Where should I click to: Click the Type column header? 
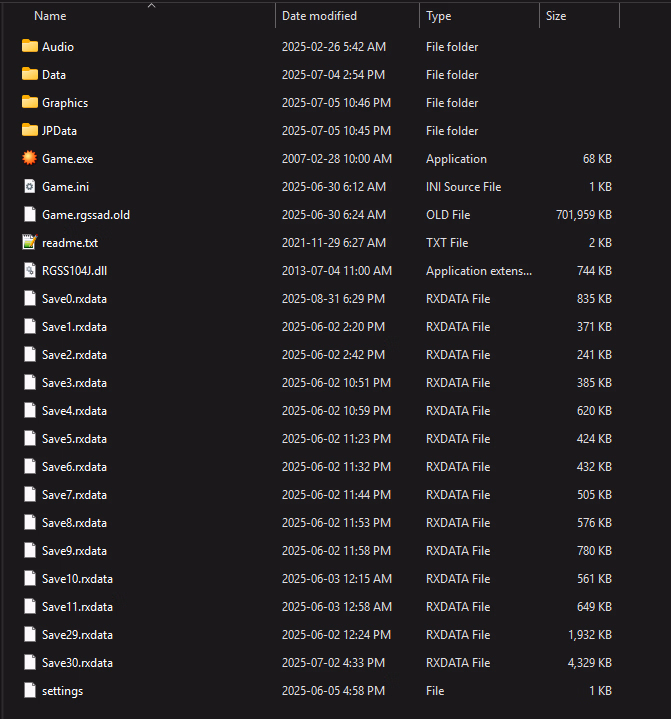pyautogui.click(x=438, y=16)
